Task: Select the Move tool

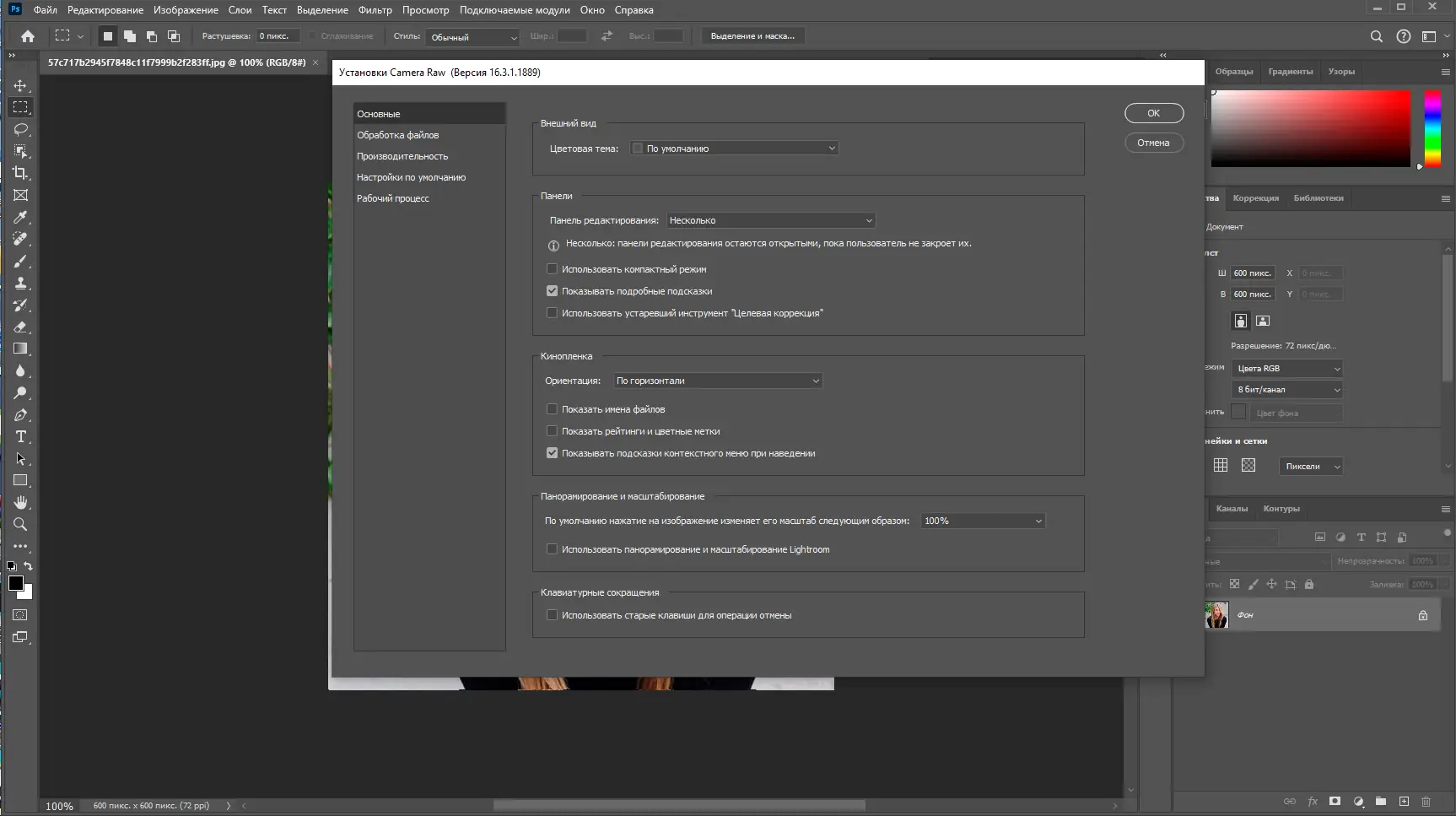Action: tap(20, 86)
